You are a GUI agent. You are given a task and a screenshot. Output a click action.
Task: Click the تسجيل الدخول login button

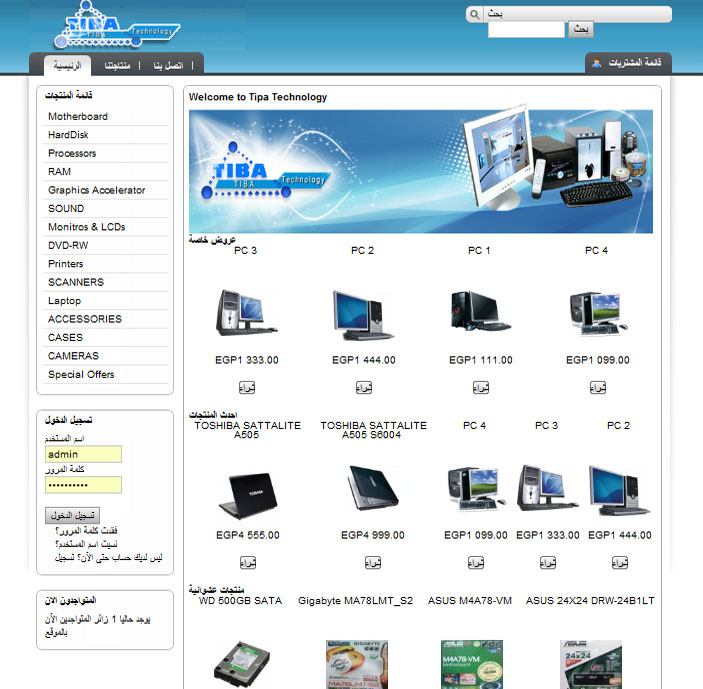[72, 516]
